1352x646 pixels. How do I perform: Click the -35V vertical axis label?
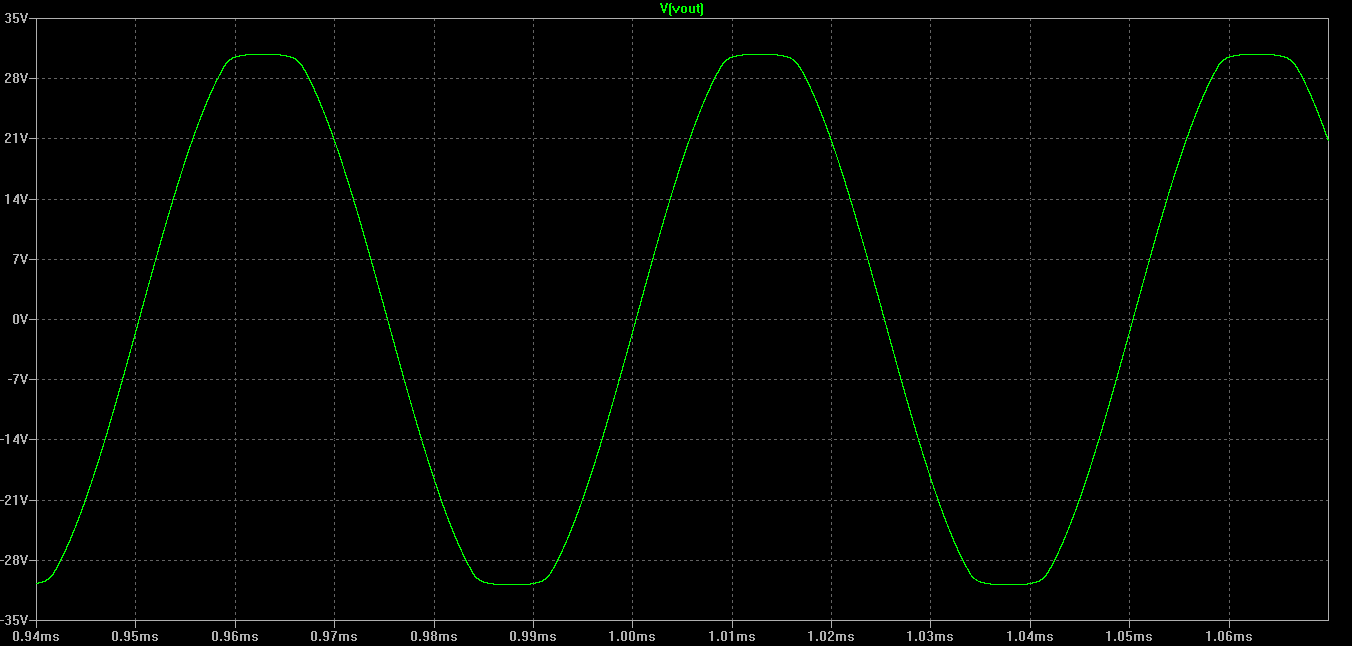[15, 620]
